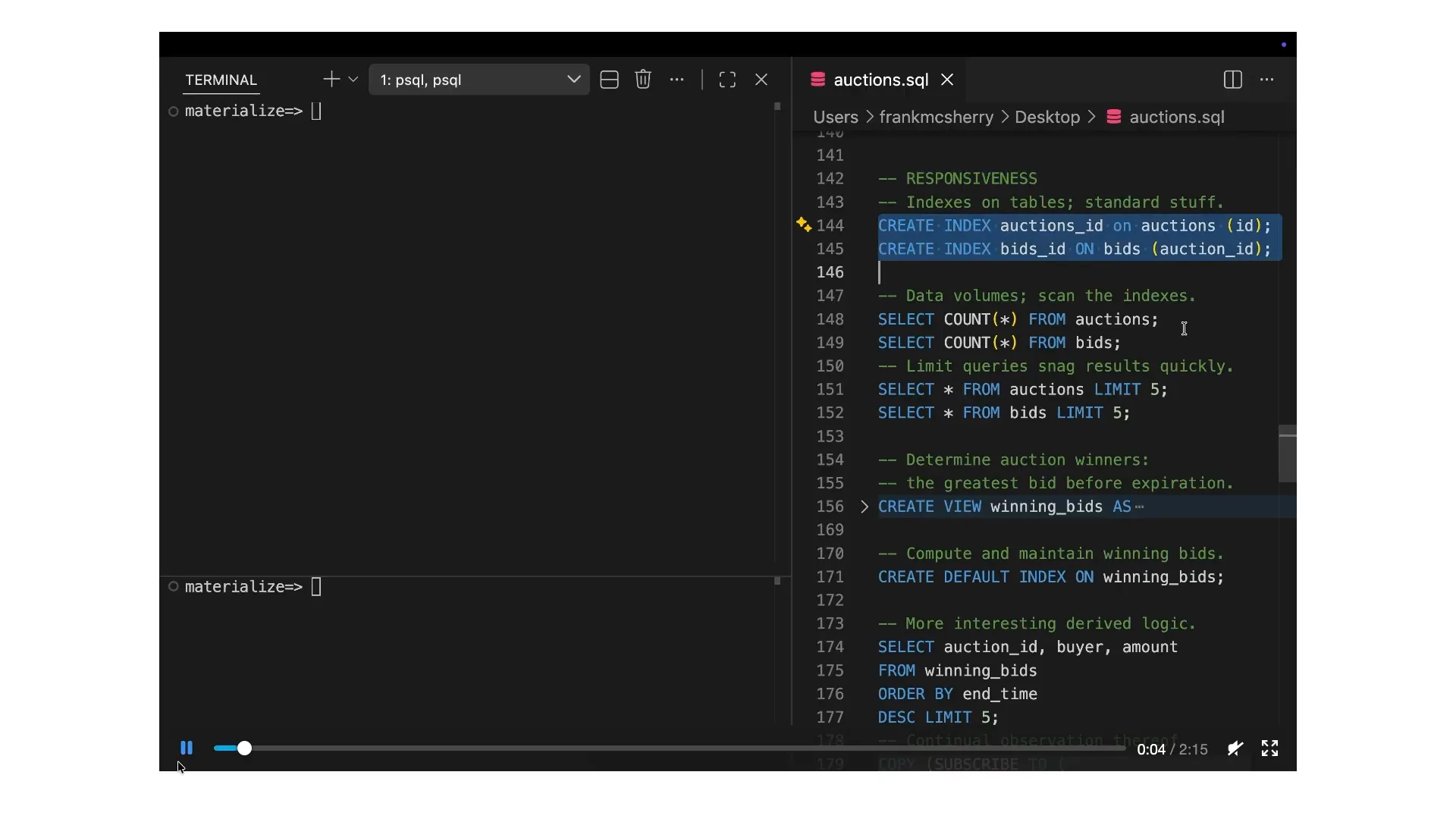Click 'CREATE DEFAULT INDEX ON winning_bids;' line
Viewport: 1456px width, 819px height.
point(1051,577)
